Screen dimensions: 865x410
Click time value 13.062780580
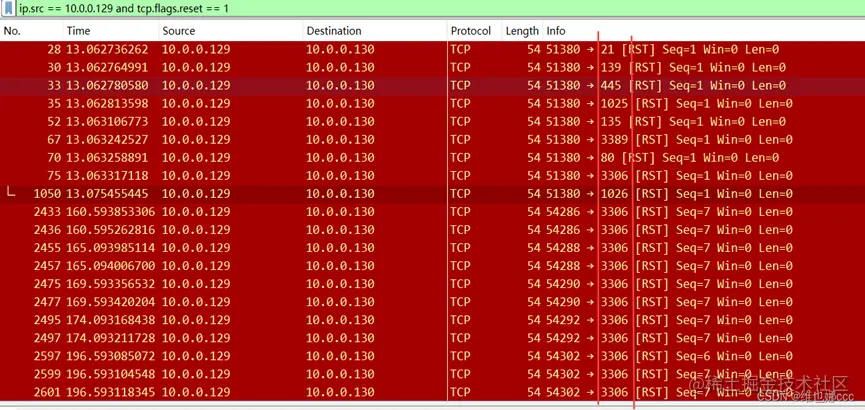pyautogui.click(x=107, y=86)
